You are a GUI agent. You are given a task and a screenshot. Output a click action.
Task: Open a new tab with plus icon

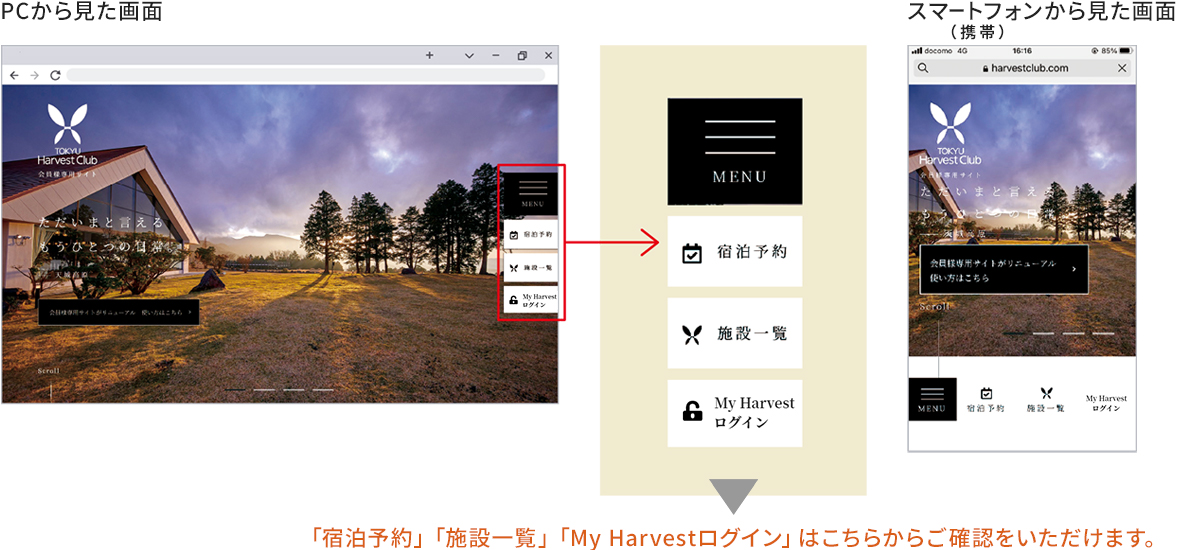(429, 56)
